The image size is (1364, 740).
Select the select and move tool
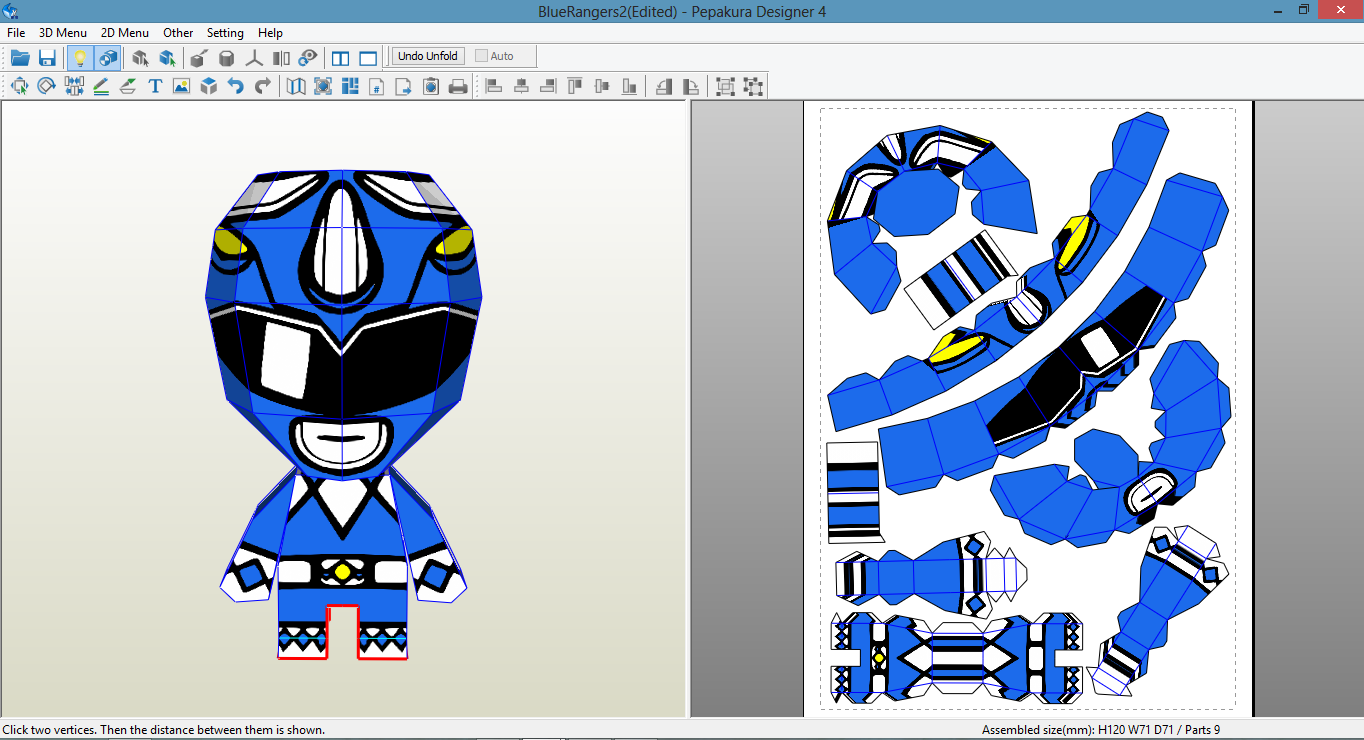(x=19, y=86)
